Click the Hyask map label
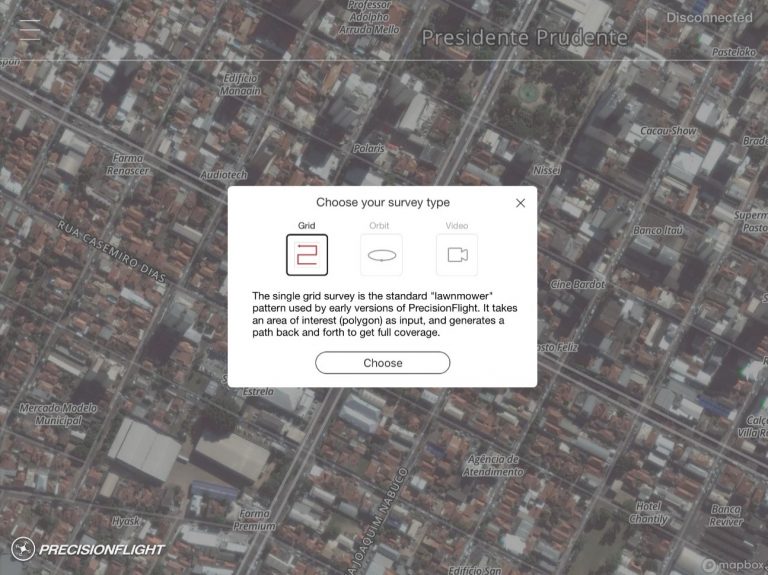This screenshot has height=575, width=768. tap(126, 521)
